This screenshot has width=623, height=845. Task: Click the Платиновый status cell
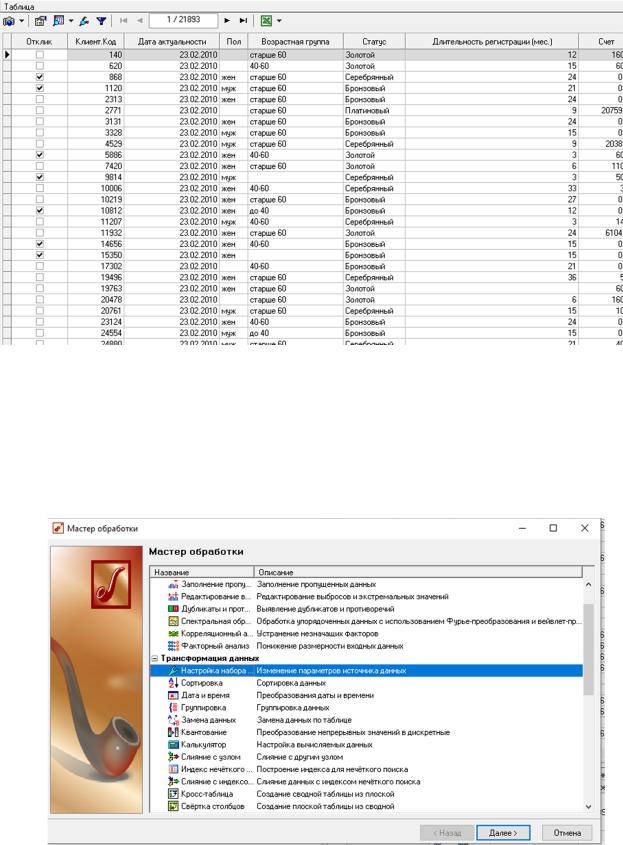pos(374,110)
